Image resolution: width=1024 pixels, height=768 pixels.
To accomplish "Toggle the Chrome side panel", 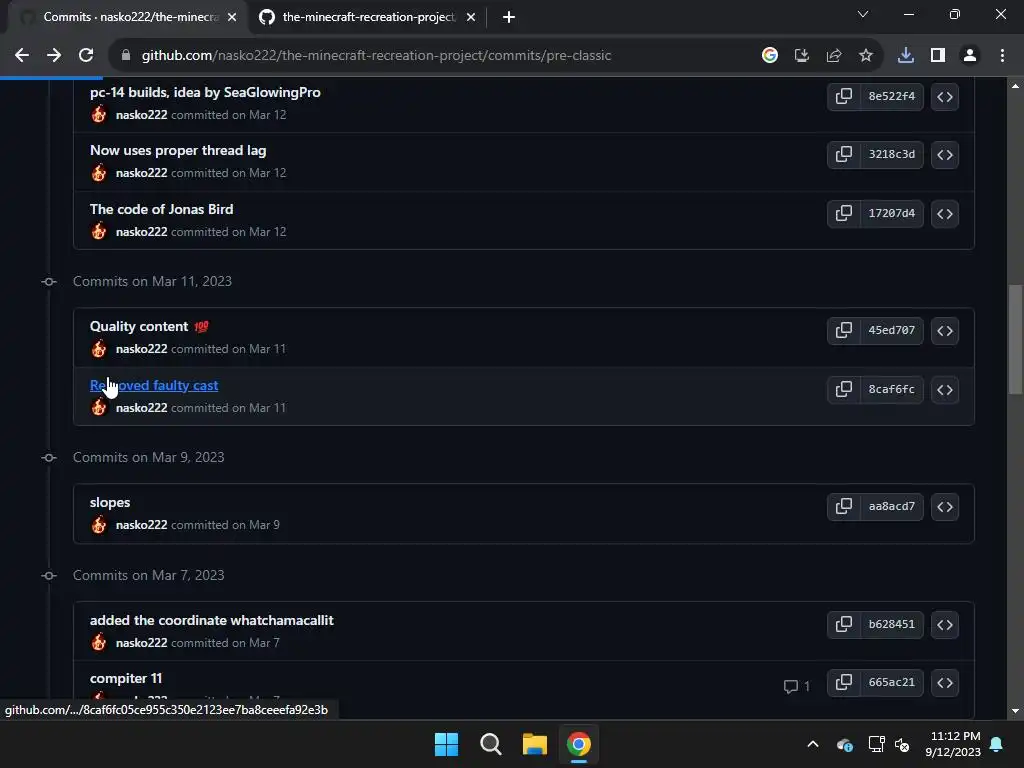I will point(938,56).
